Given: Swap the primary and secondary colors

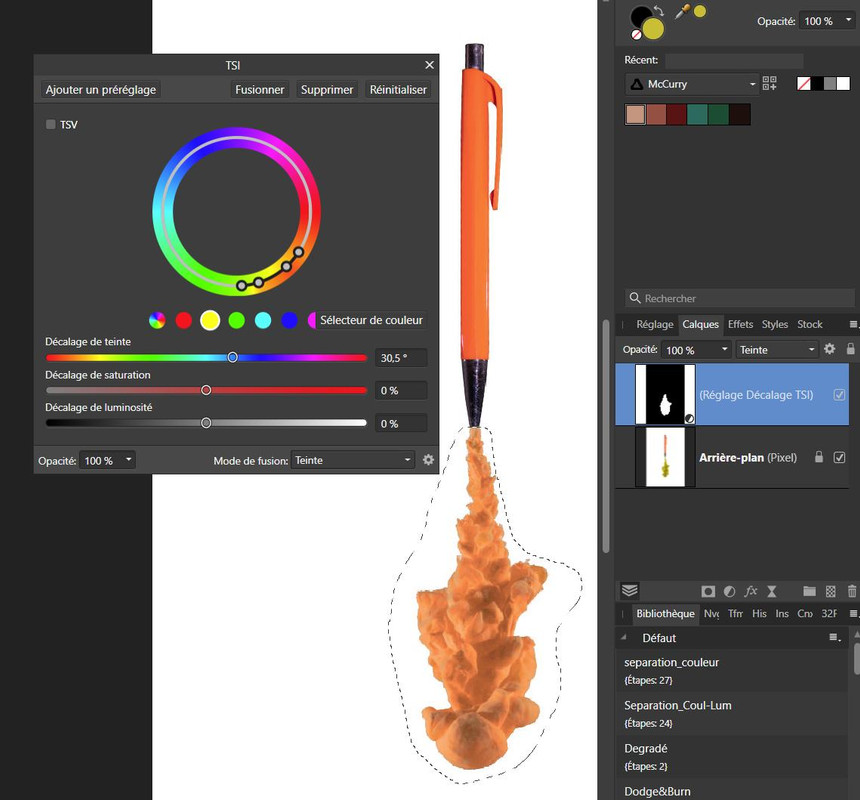Looking at the screenshot, I should coord(659,11).
